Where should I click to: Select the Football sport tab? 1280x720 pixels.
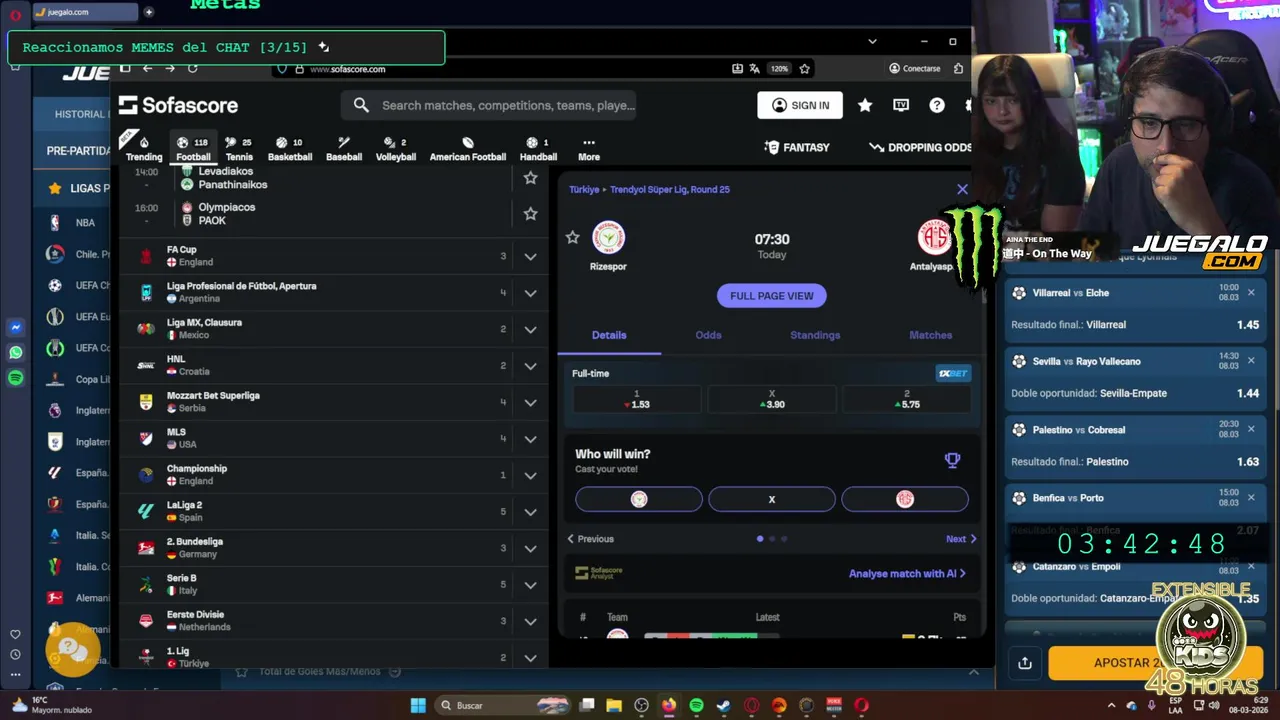click(x=193, y=149)
